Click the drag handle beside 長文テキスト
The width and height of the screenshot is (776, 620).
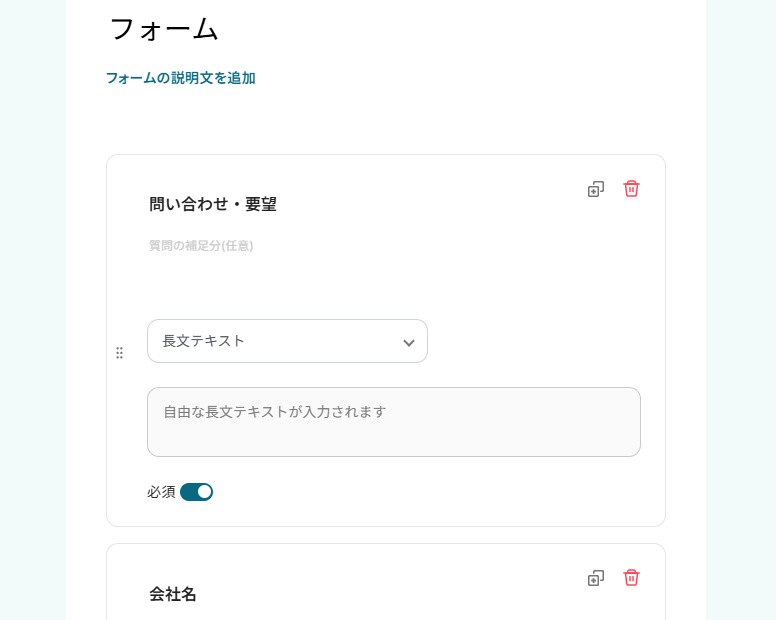120,353
